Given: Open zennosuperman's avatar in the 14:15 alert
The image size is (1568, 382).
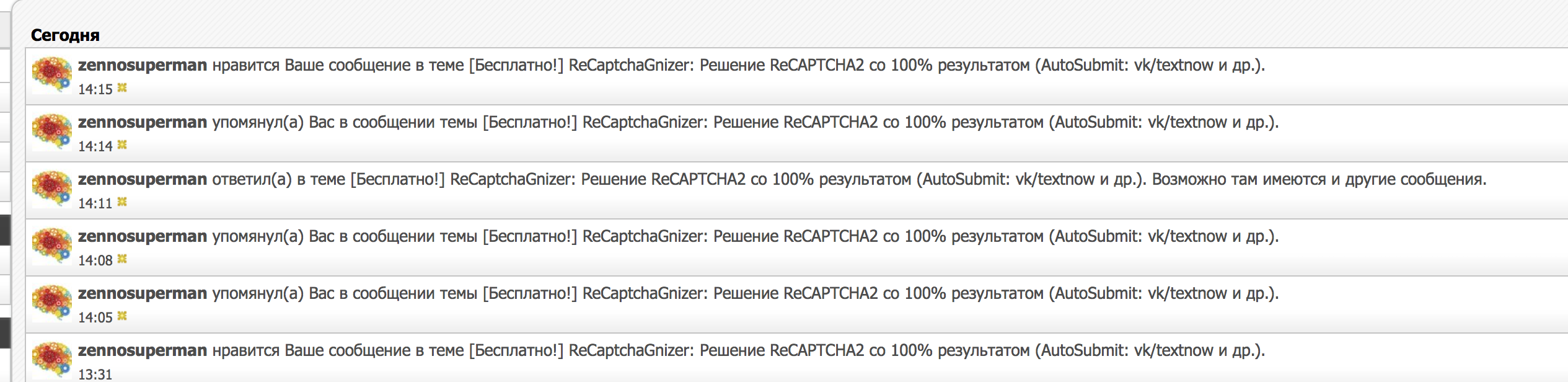Looking at the screenshot, I should pos(52,74).
